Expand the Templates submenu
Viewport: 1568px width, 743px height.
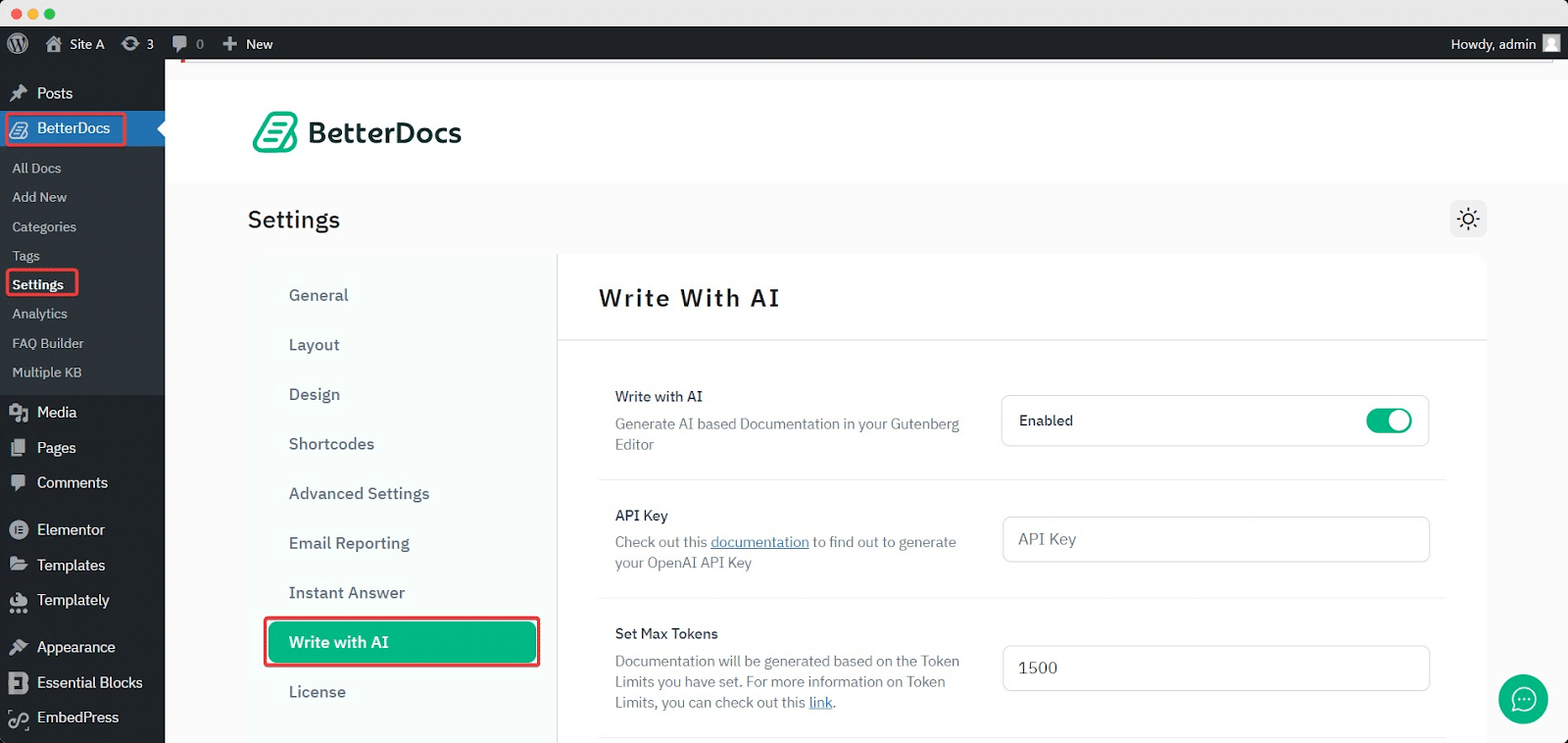[71, 565]
